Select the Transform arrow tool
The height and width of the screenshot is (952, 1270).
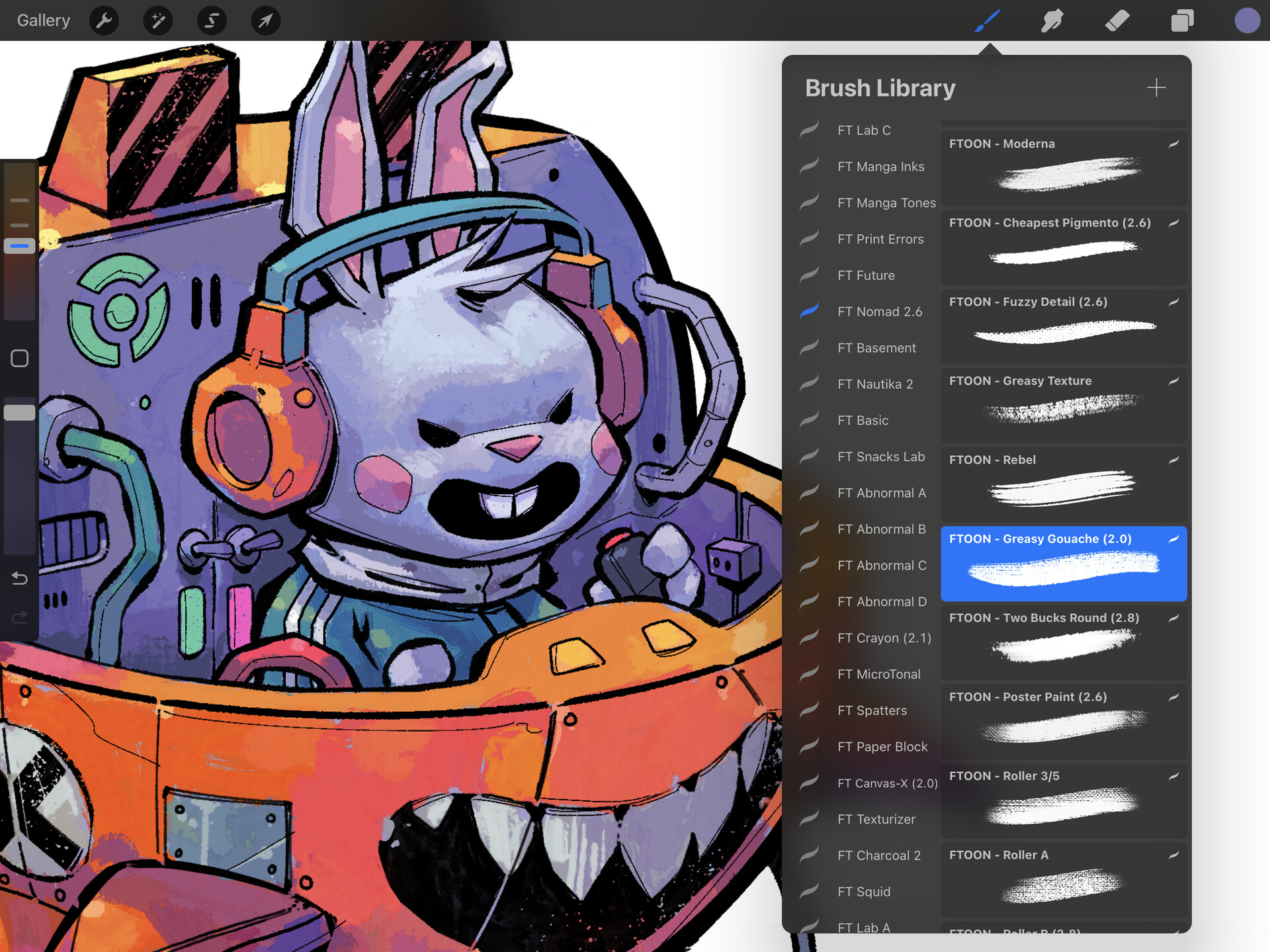[x=265, y=21]
